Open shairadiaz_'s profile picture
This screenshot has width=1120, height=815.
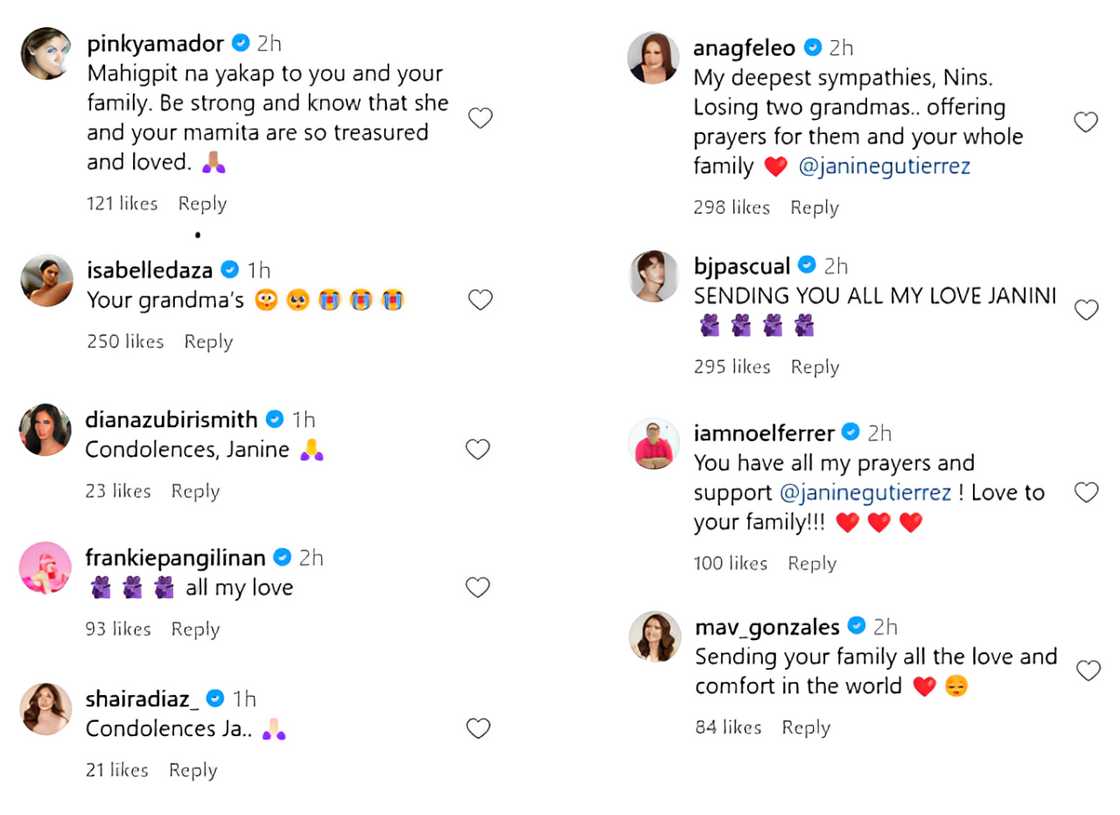point(44,709)
